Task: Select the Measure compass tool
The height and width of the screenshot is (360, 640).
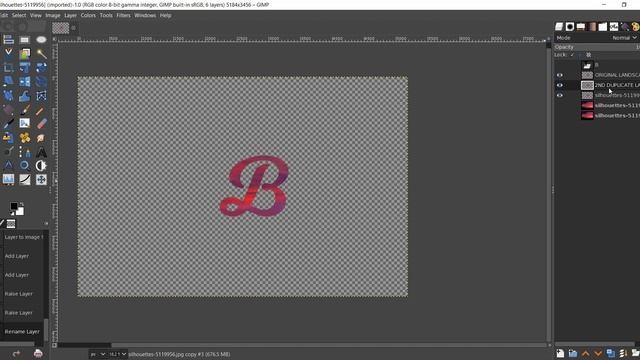Action: tap(8, 166)
